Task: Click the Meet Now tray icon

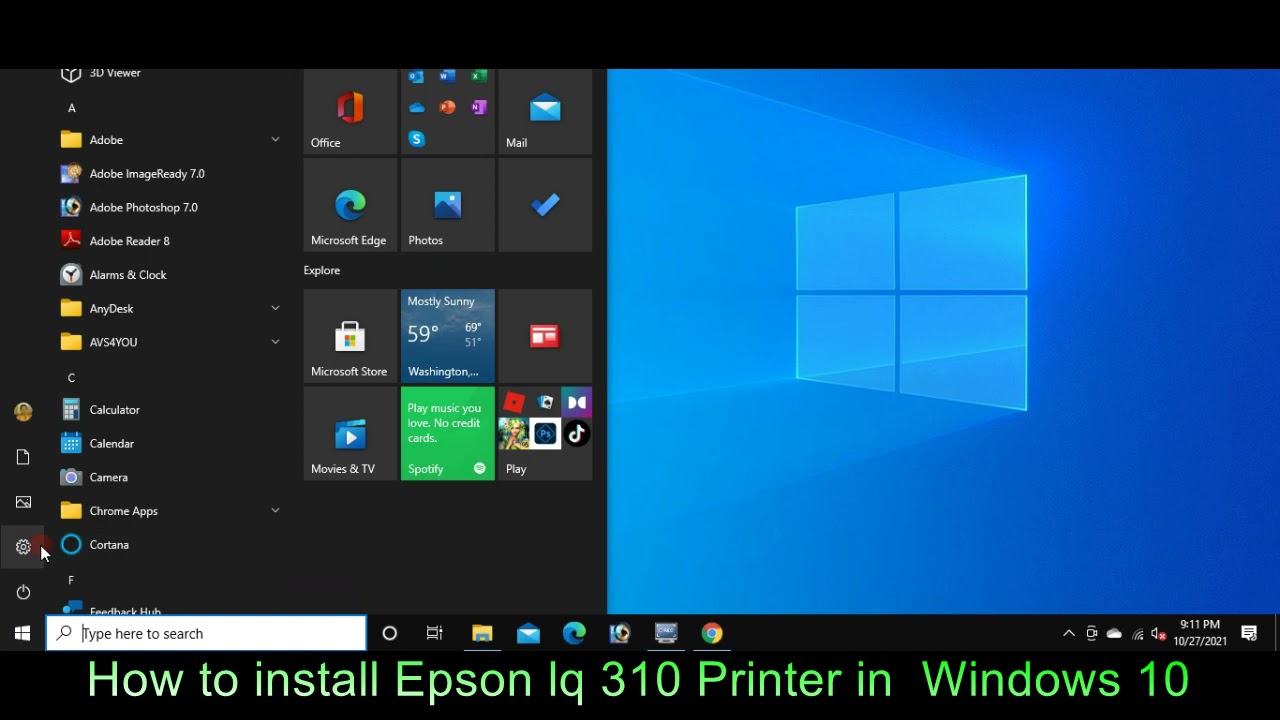Action: tap(1091, 633)
